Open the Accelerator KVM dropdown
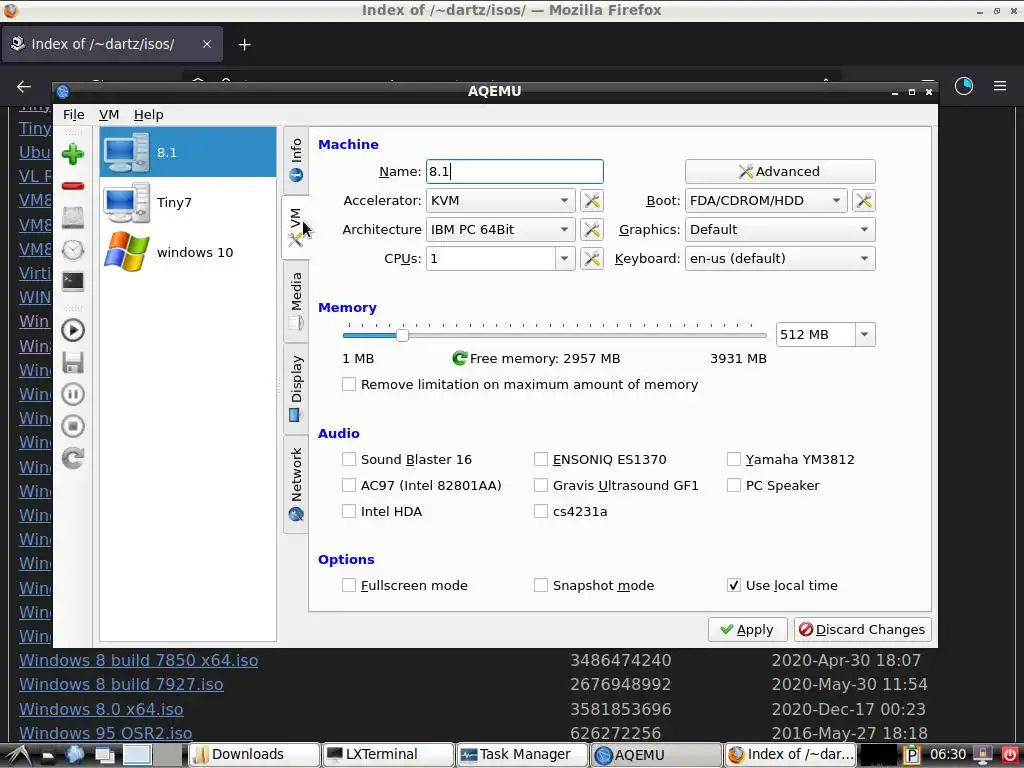 500,200
